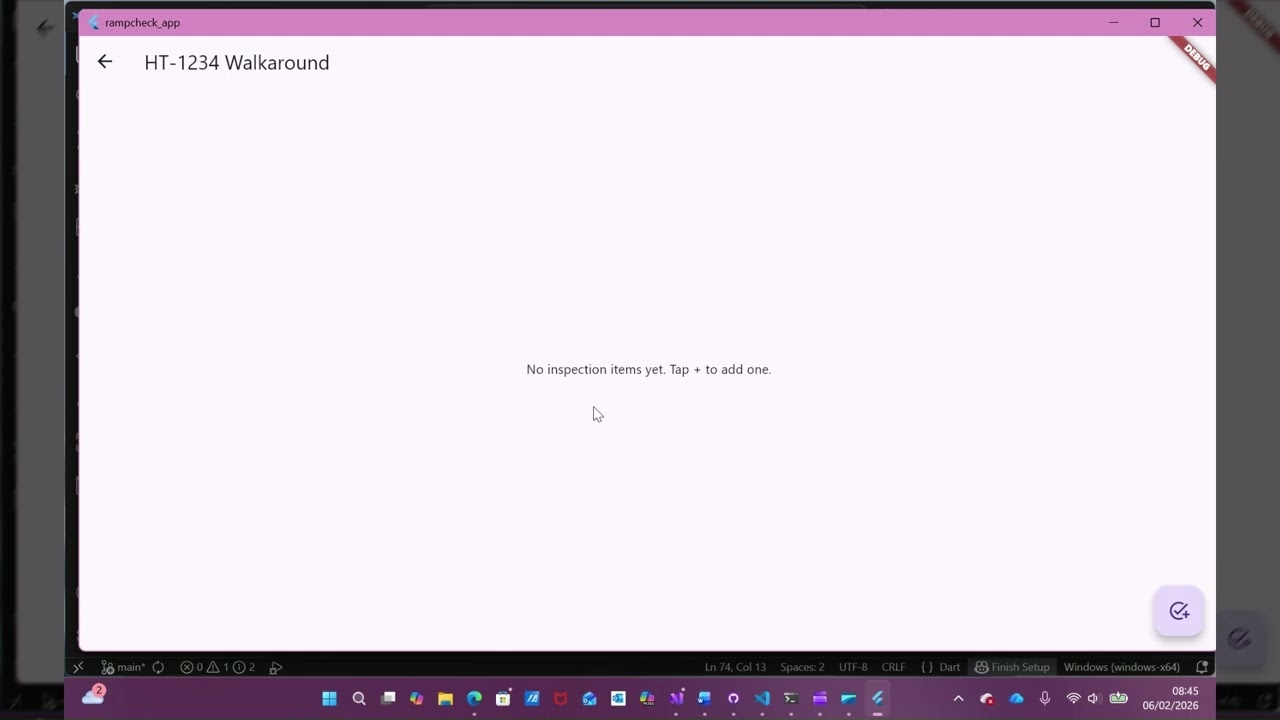Viewport: 1280px width, 720px height.
Task: Click the No inspection items yet message
Action: coord(649,369)
